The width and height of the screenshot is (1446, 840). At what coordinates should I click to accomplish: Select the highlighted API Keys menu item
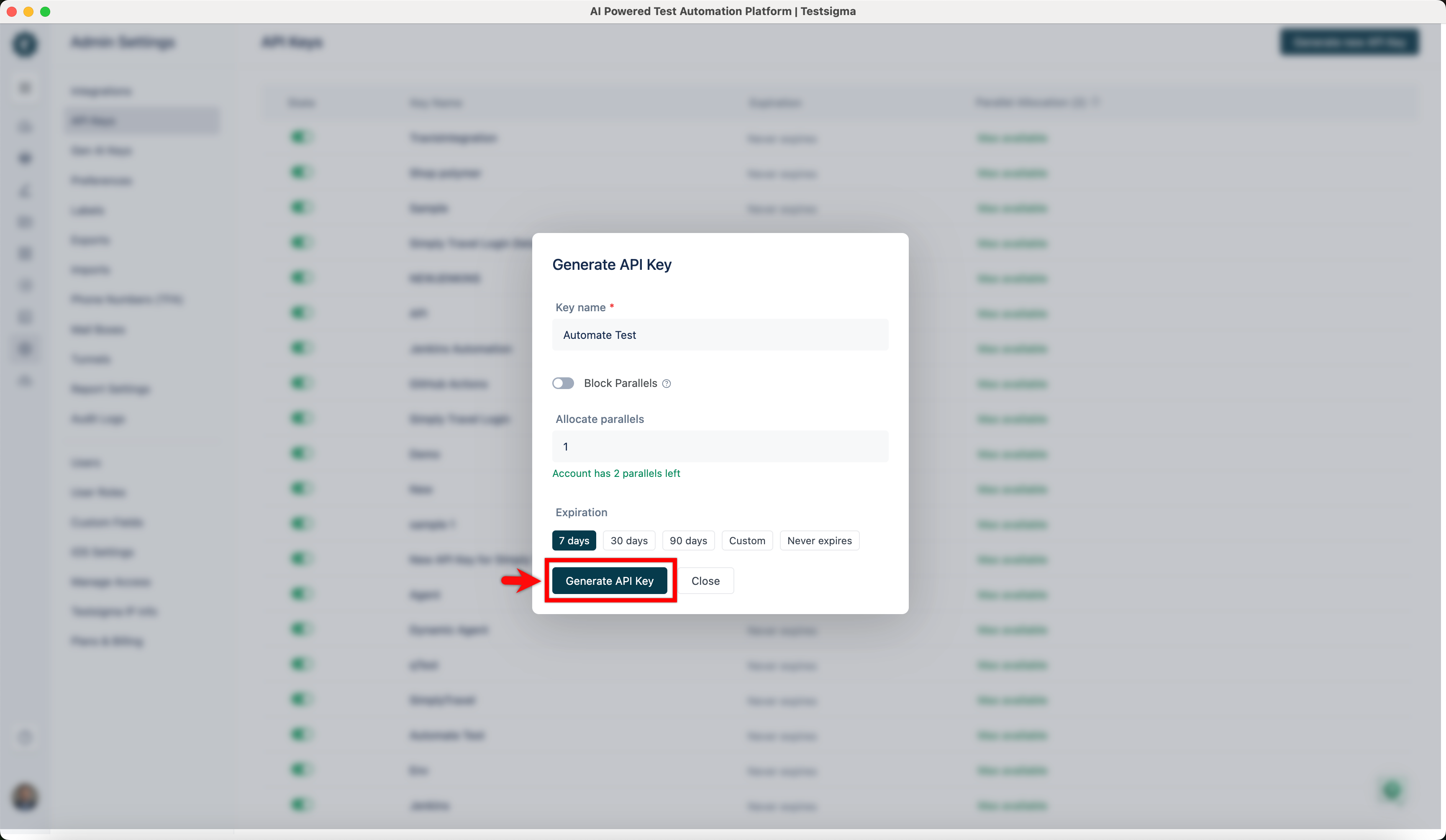pyautogui.click(x=142, y=120)
